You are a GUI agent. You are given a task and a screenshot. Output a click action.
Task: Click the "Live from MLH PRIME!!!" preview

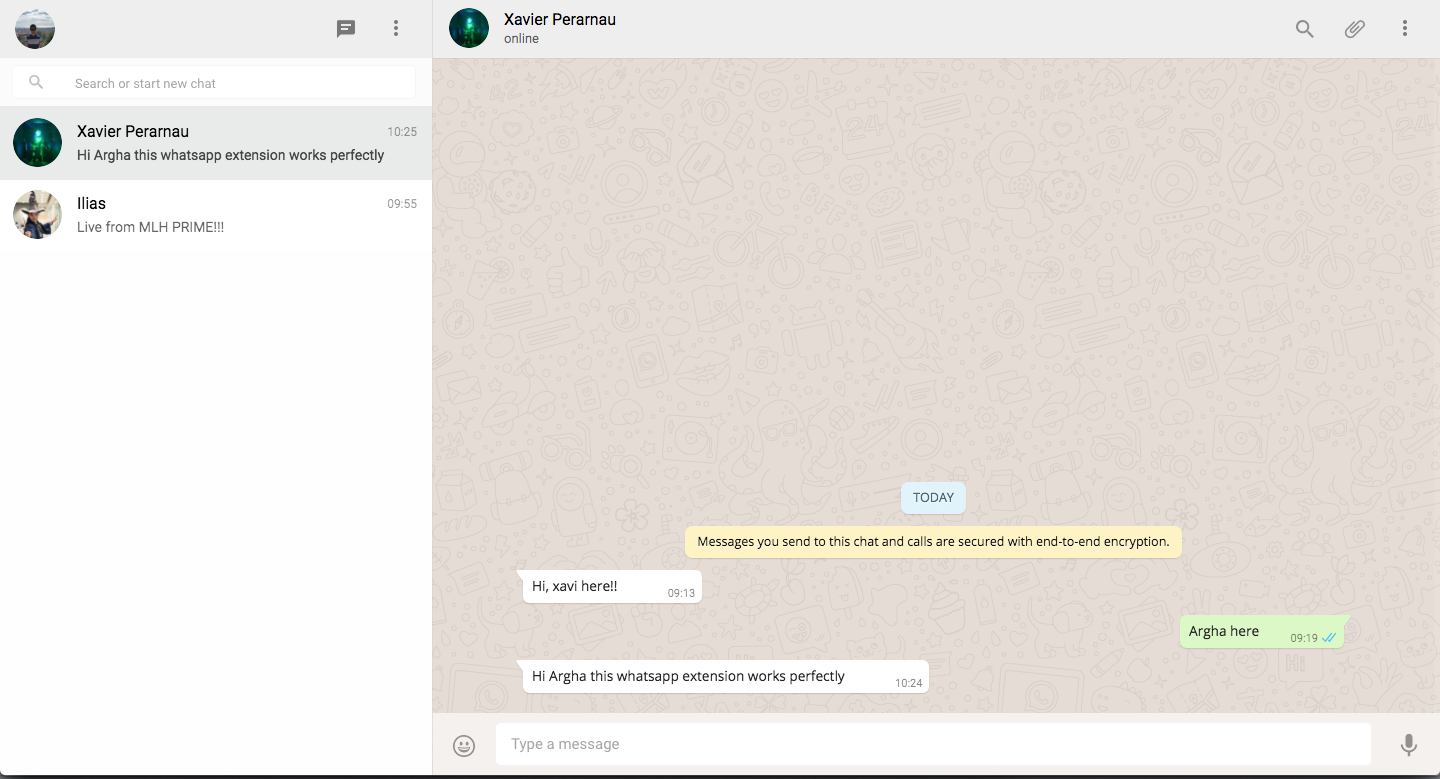150,227
